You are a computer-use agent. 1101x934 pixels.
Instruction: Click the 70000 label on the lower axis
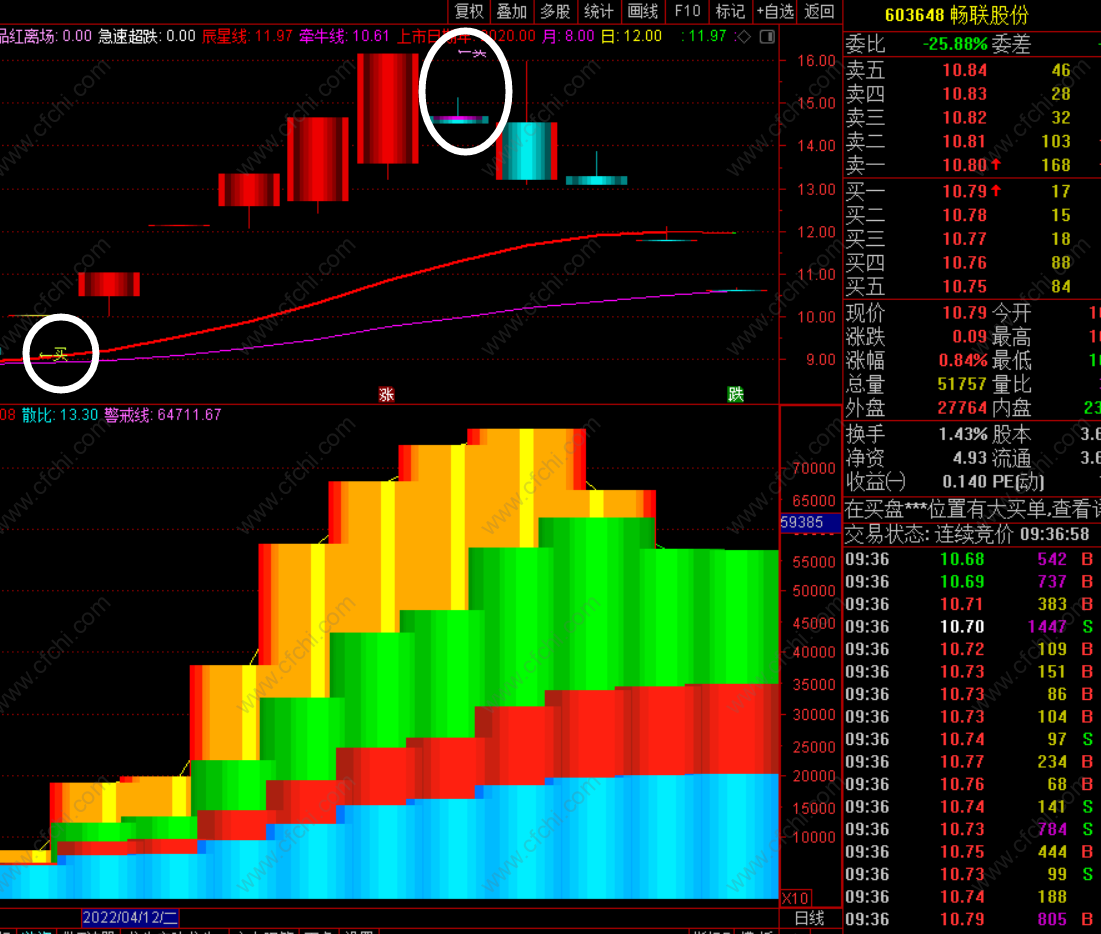[x=813, y=468]
